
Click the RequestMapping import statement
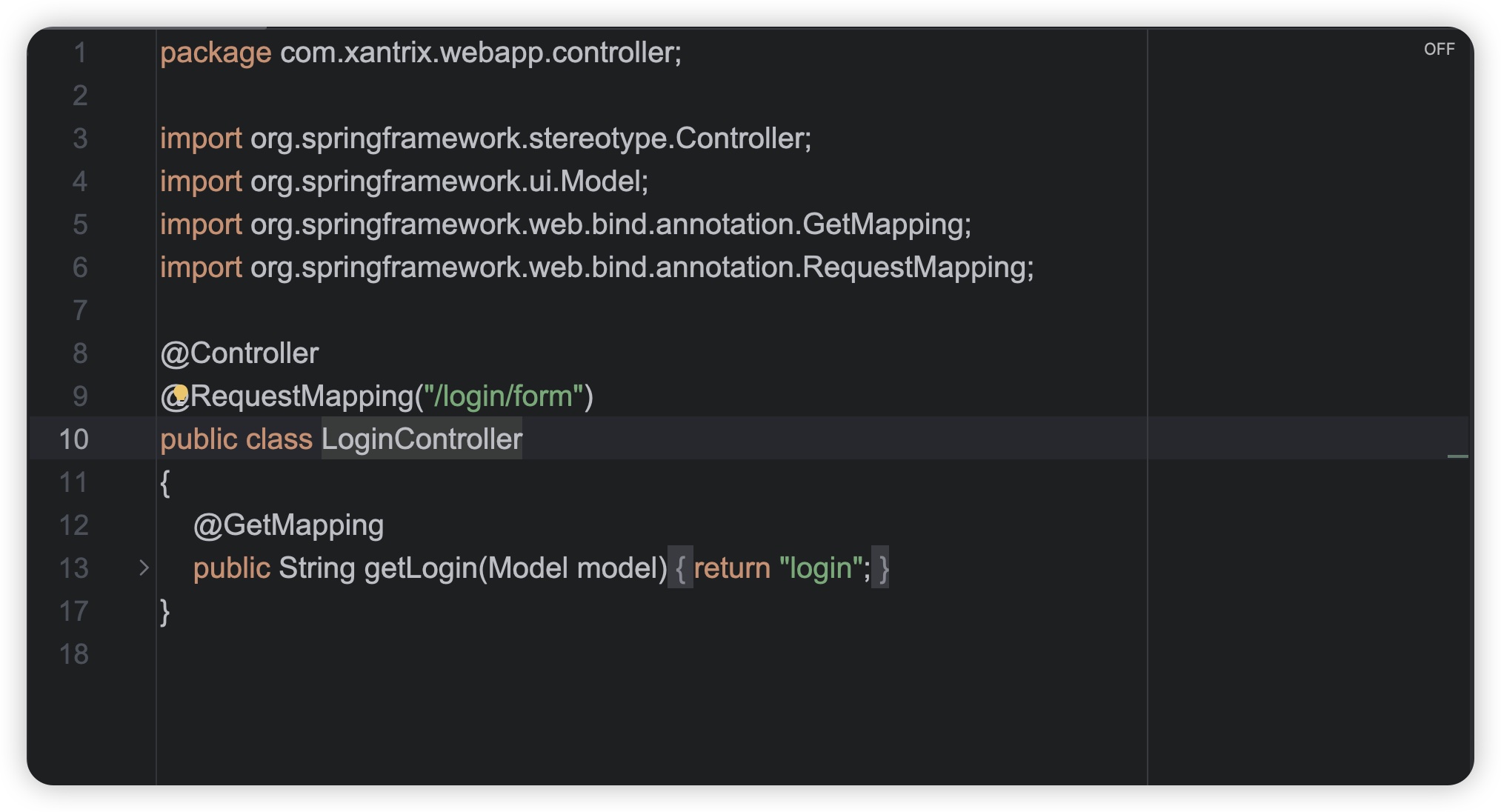click(596, 267)
